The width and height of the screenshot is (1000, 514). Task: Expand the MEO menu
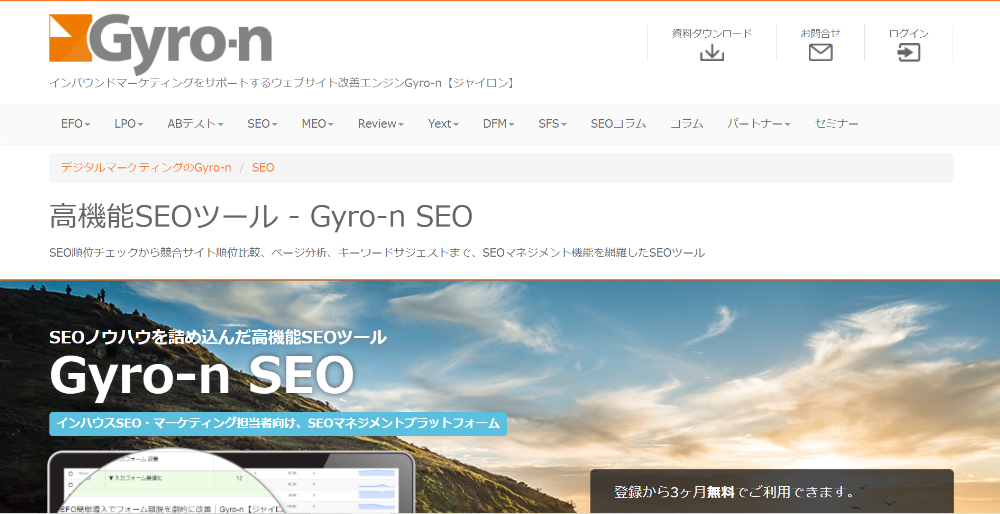click(318, 124)
